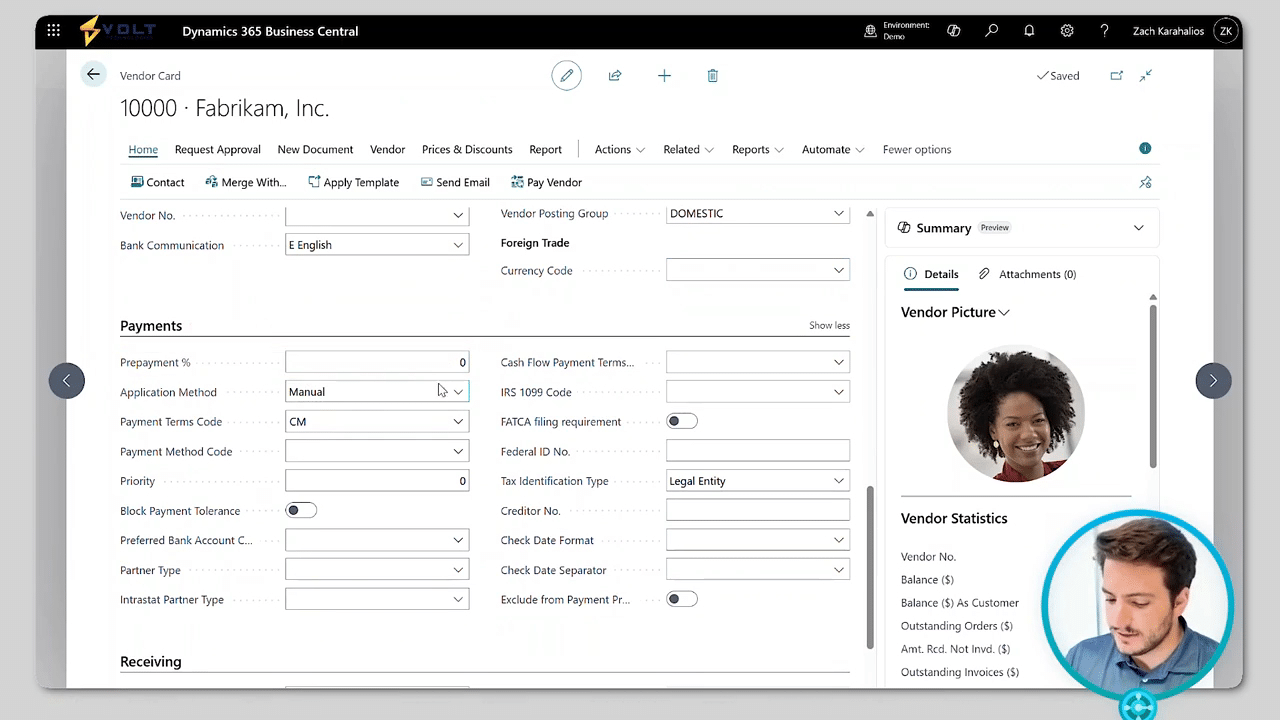
Task: Click Apply Template action
Action: click(x=353, y=182)
